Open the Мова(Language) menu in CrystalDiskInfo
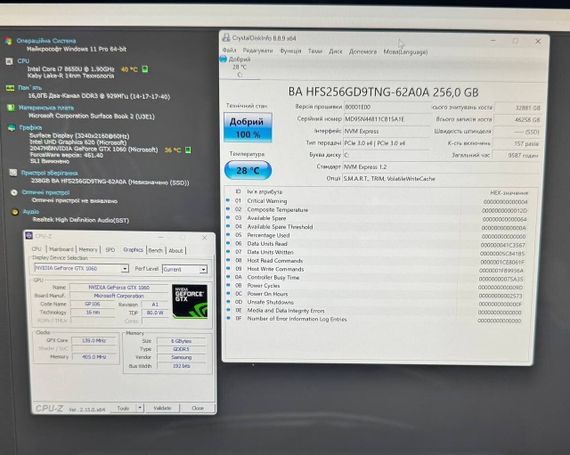Screen dimensions: 570x455 [x=405, y=52]
